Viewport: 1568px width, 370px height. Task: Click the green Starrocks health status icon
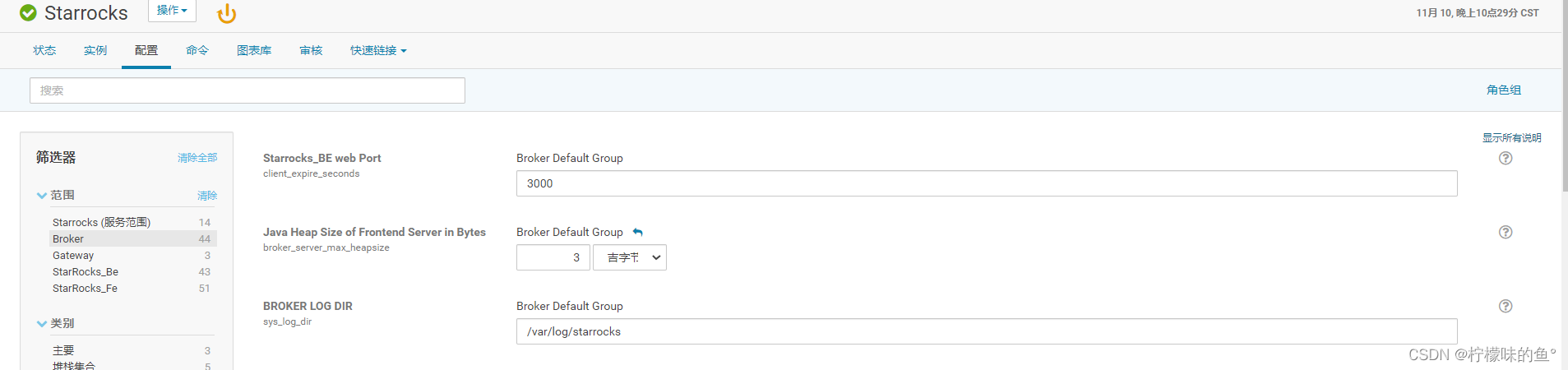28,13
